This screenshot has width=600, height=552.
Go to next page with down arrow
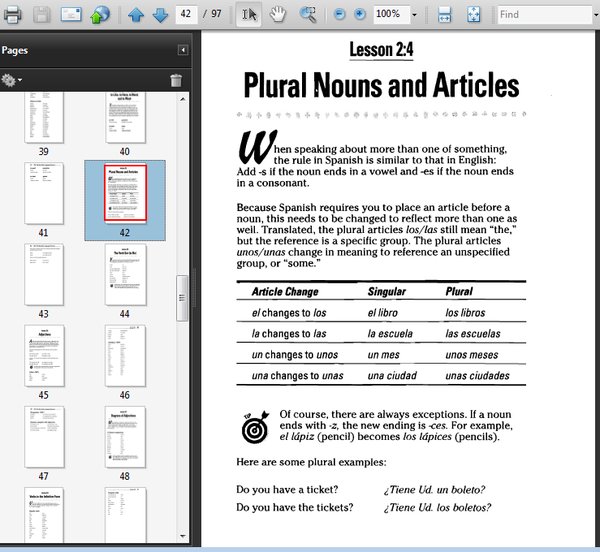(x=160, y=15)
